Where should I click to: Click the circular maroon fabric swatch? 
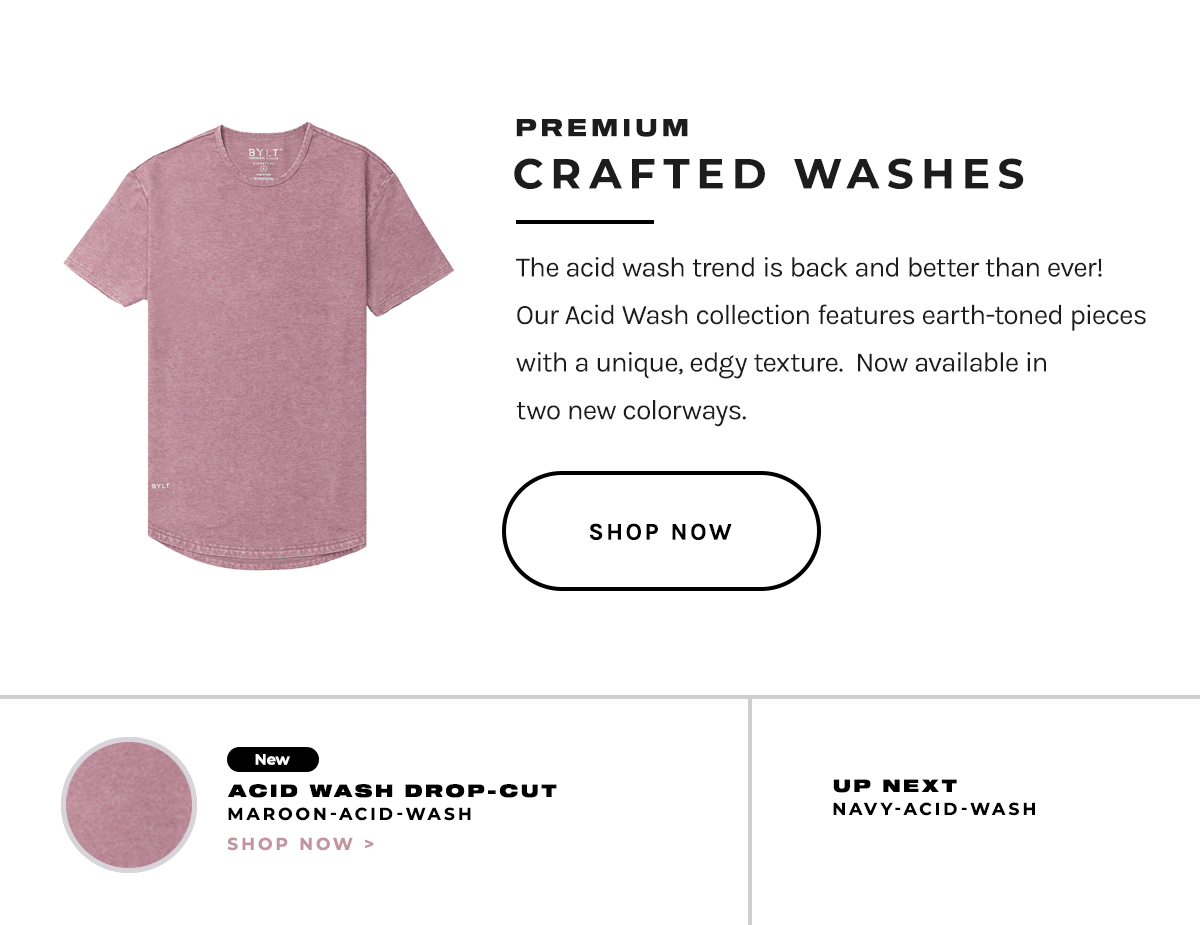pyautogui.click(x=128, y=805)
